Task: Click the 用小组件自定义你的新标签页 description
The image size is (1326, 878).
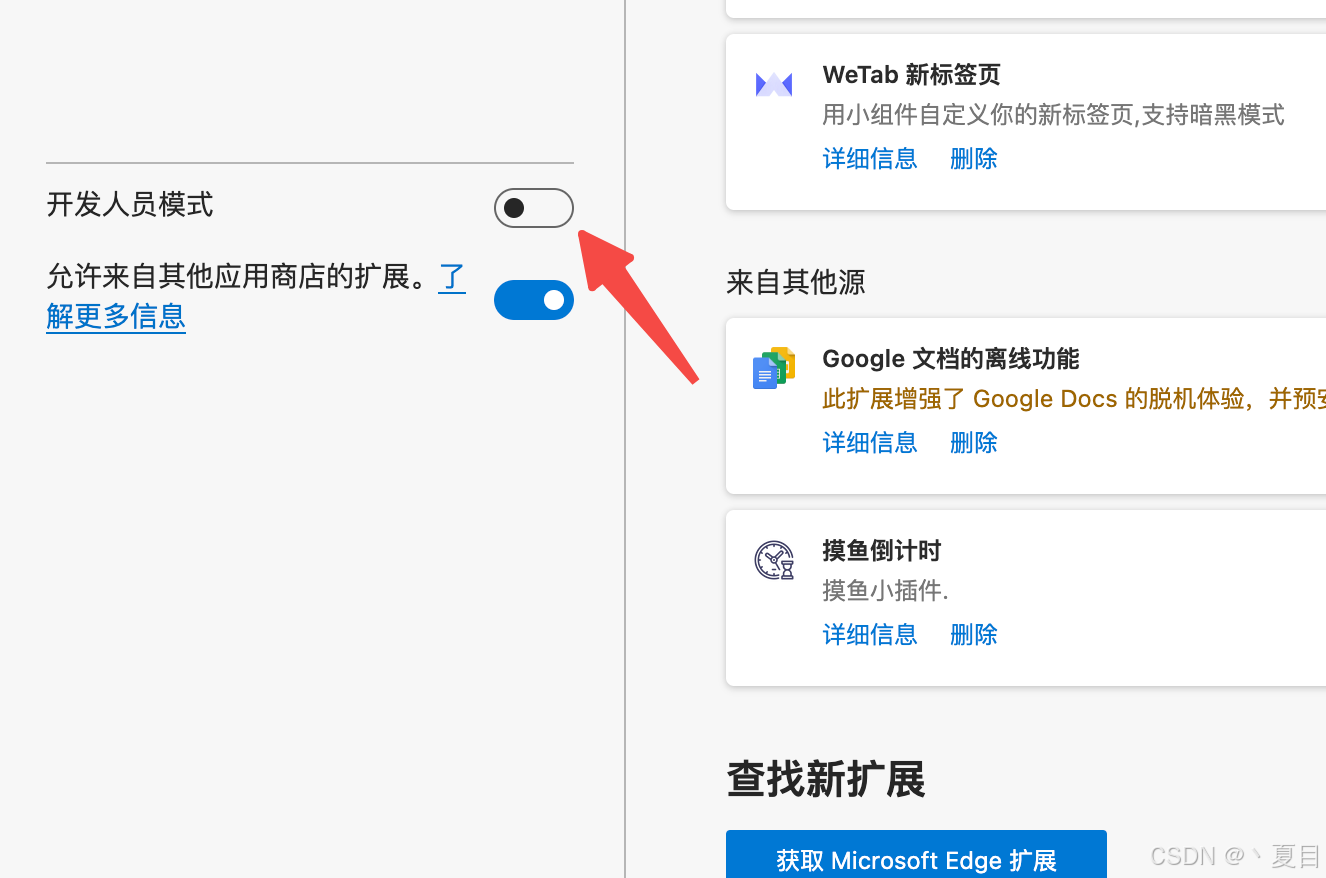Action: click(1053, 115)
